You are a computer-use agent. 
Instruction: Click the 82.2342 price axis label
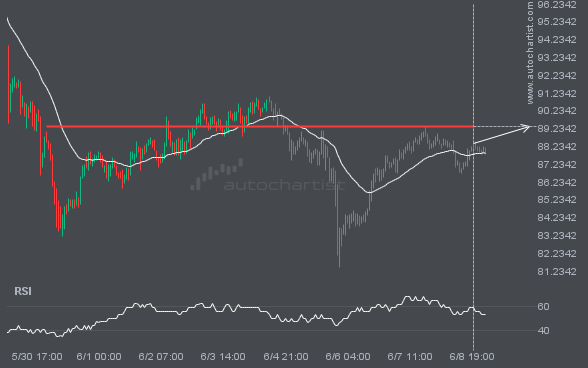[x=556, y=254]
